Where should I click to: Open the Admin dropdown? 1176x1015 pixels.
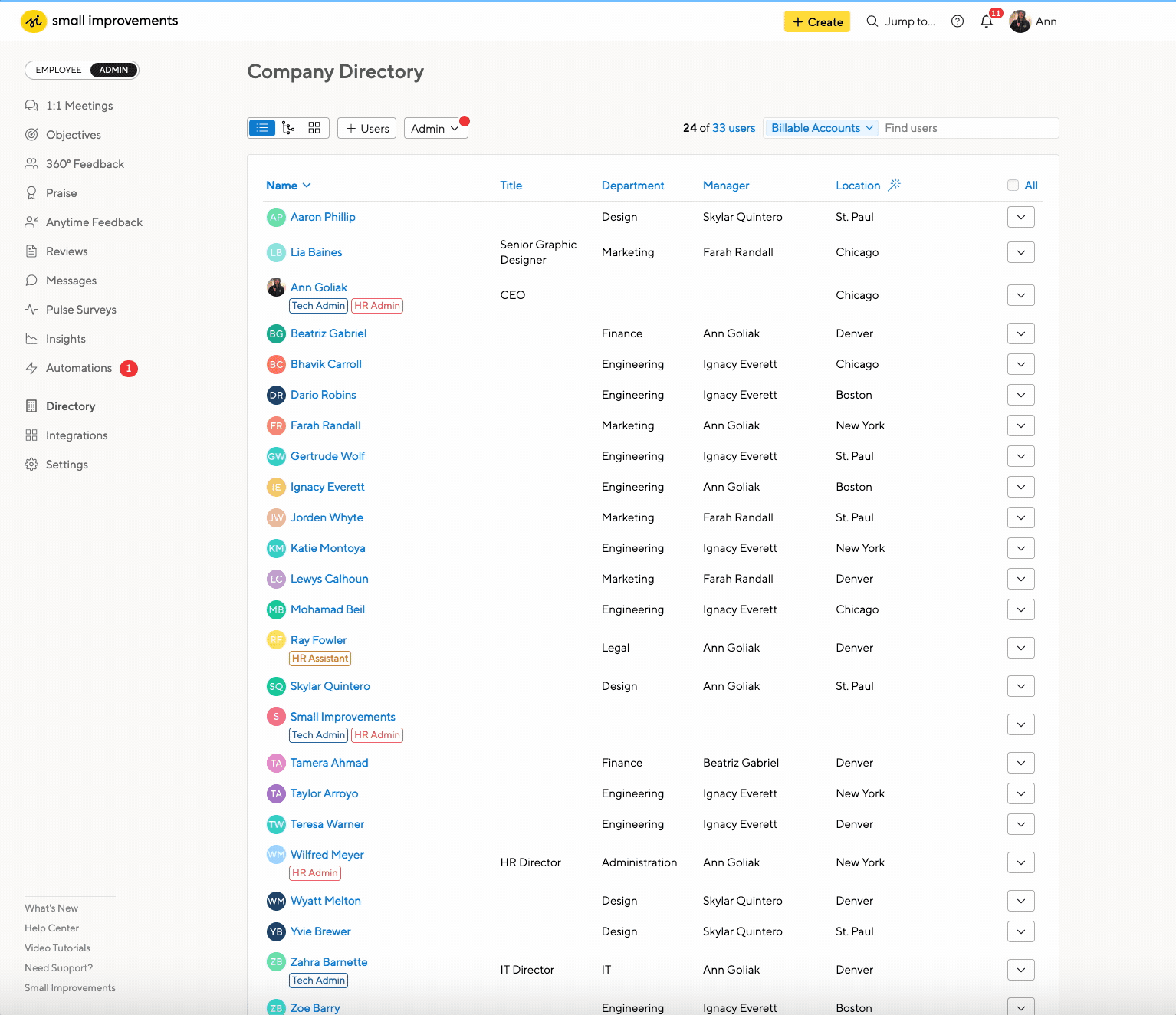coord(435,128)
